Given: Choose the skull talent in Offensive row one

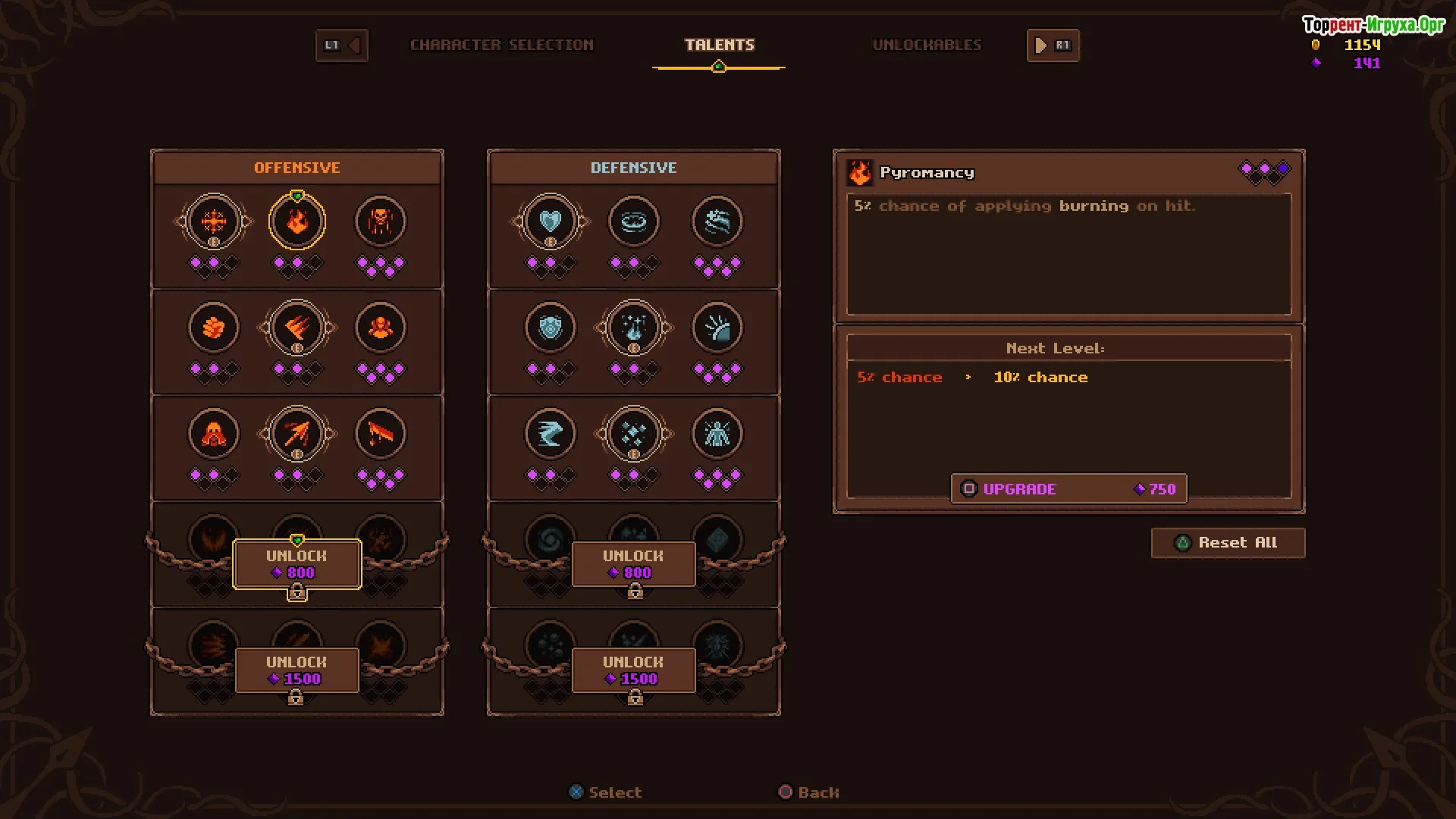Looking at the screenshot, I should (381, 221).
